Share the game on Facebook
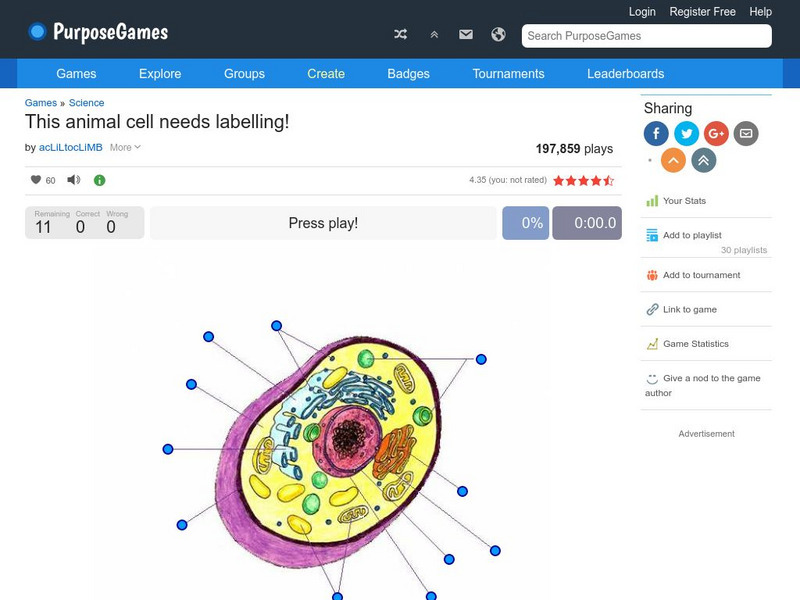 pyautogui.click(x=656, y=133)
